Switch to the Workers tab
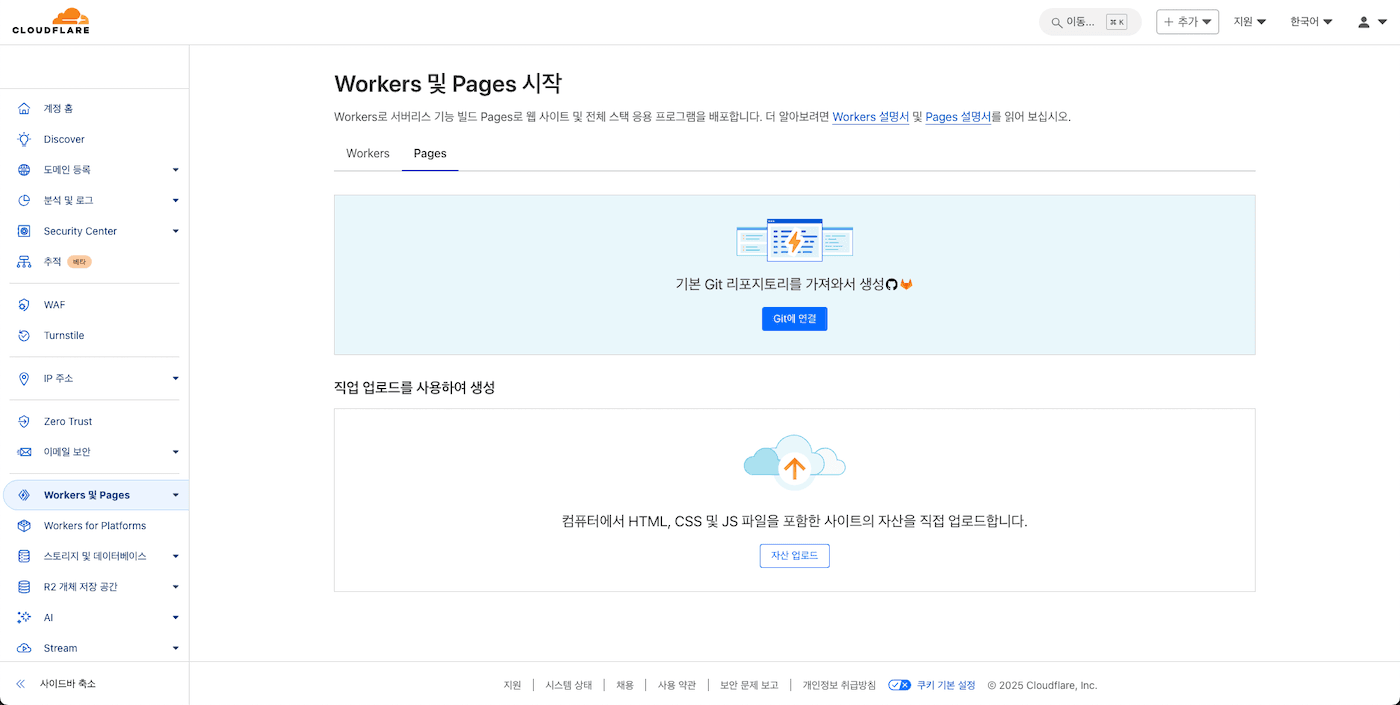 click(x=367, y=153)
